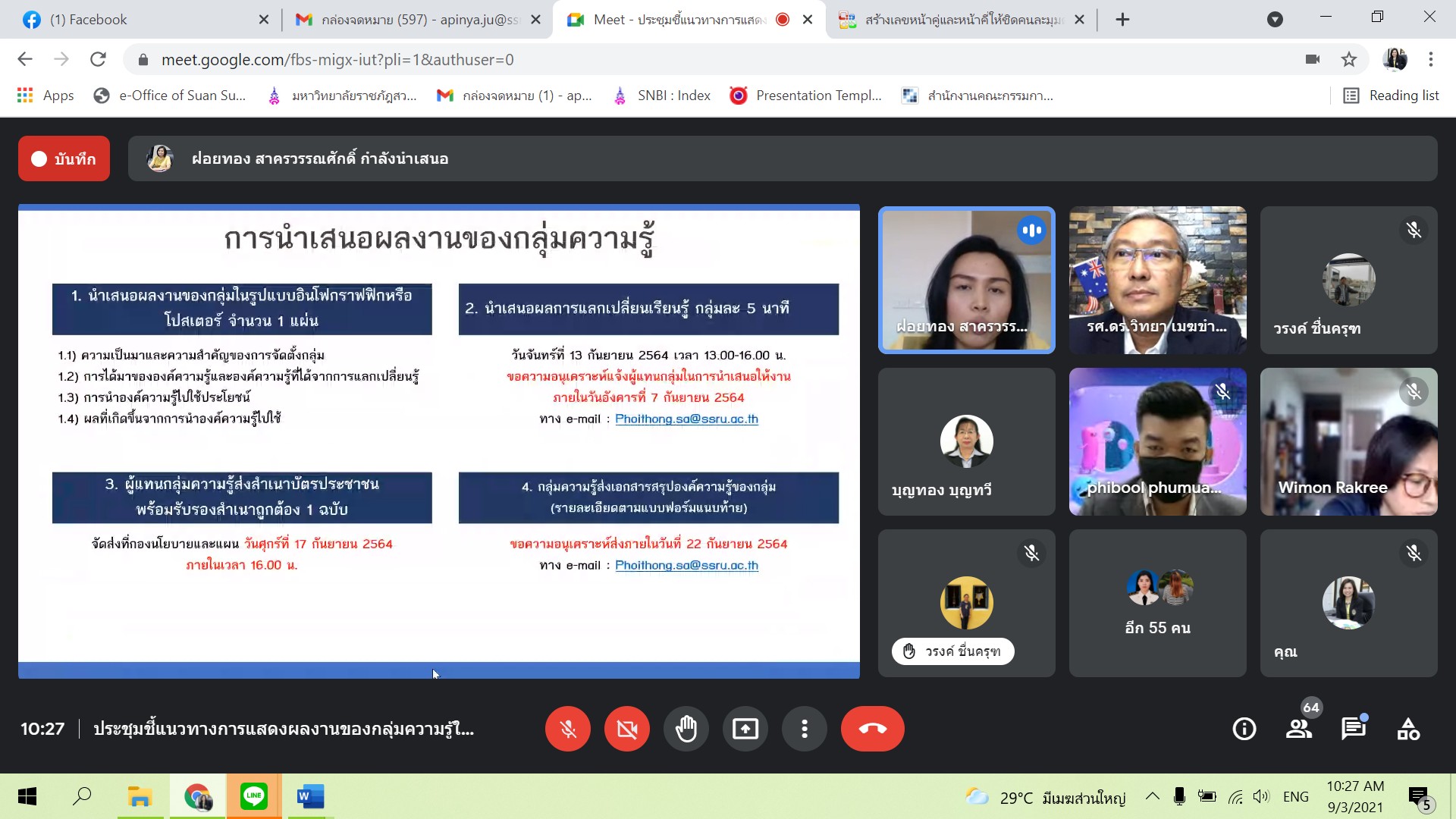Toggle the microphone mute button
The image size is (1456, 819).
click(x=567, y=729)
